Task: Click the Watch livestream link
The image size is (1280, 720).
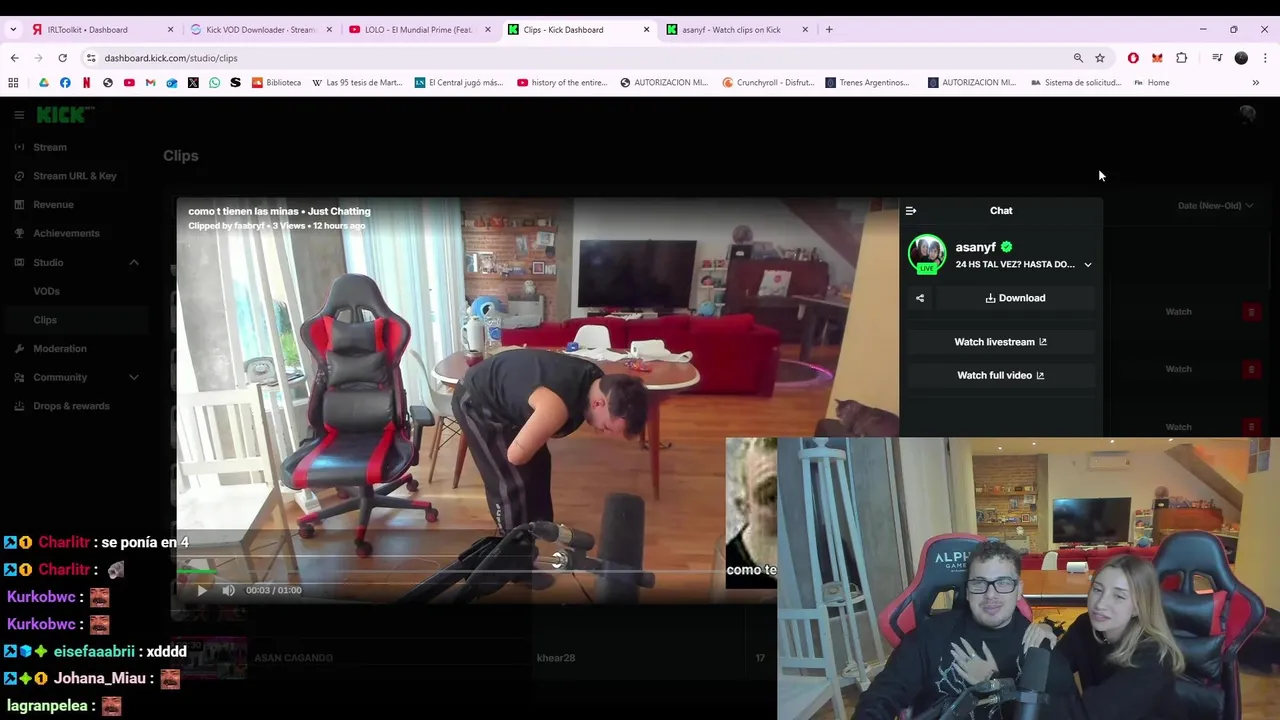Action: tap(1000, 342)
